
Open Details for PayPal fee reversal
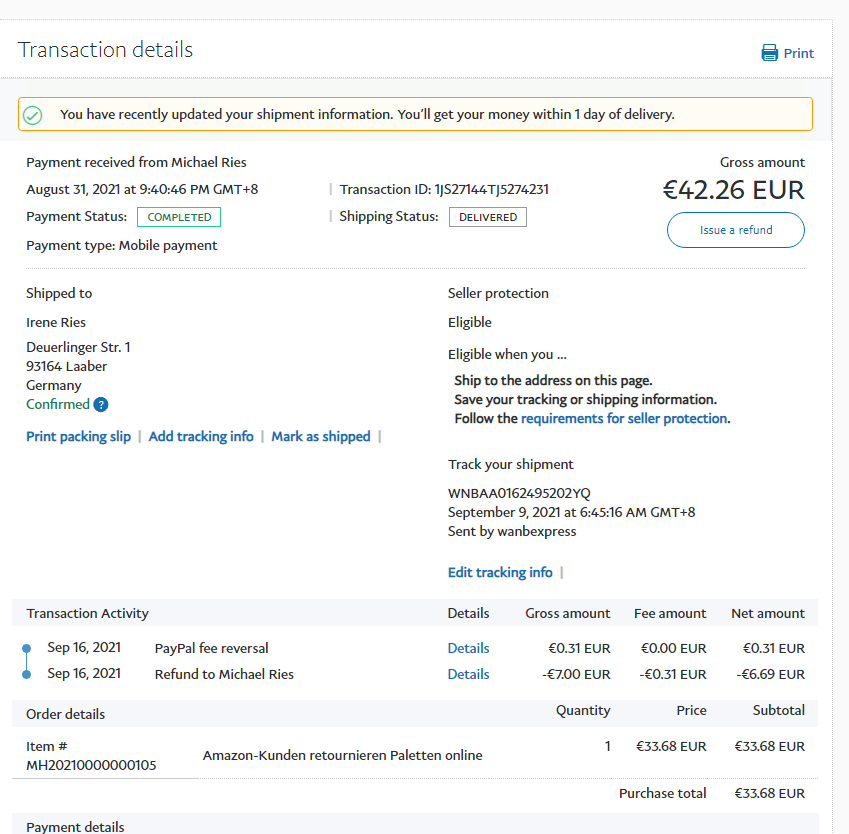pos(468,648)
